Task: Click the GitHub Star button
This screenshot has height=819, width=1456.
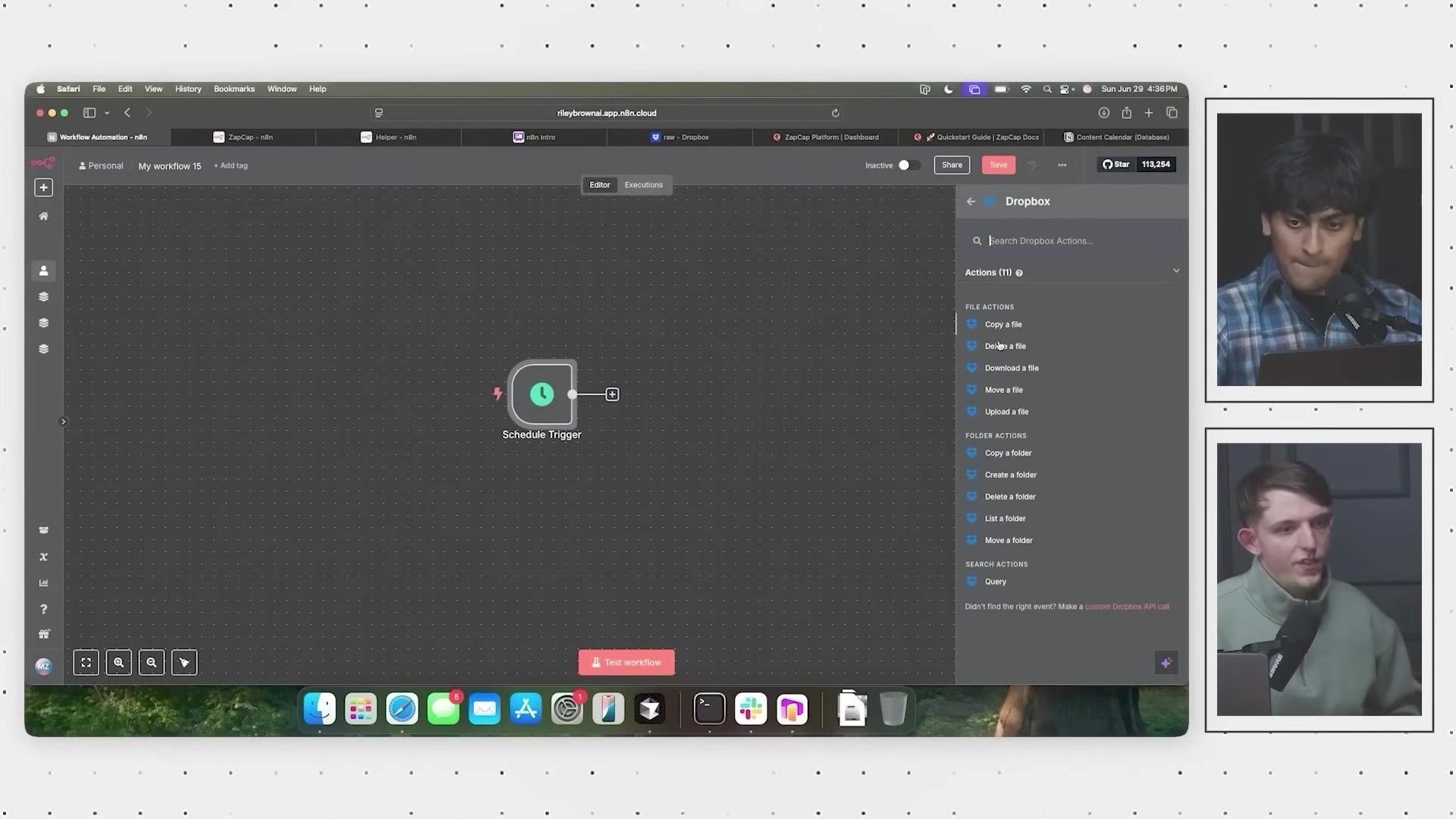Action: pos(1116,165)
